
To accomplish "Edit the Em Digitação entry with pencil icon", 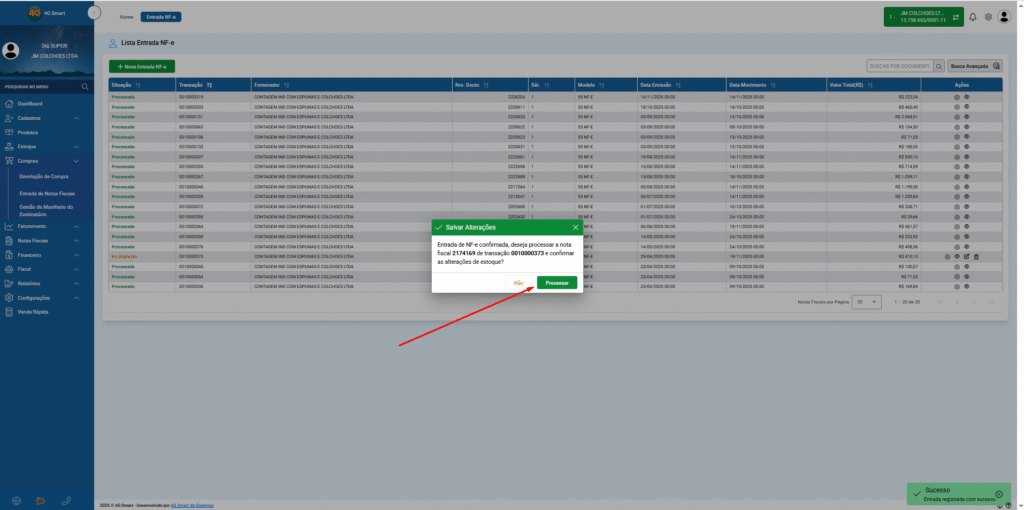I will tap(967, 257).
